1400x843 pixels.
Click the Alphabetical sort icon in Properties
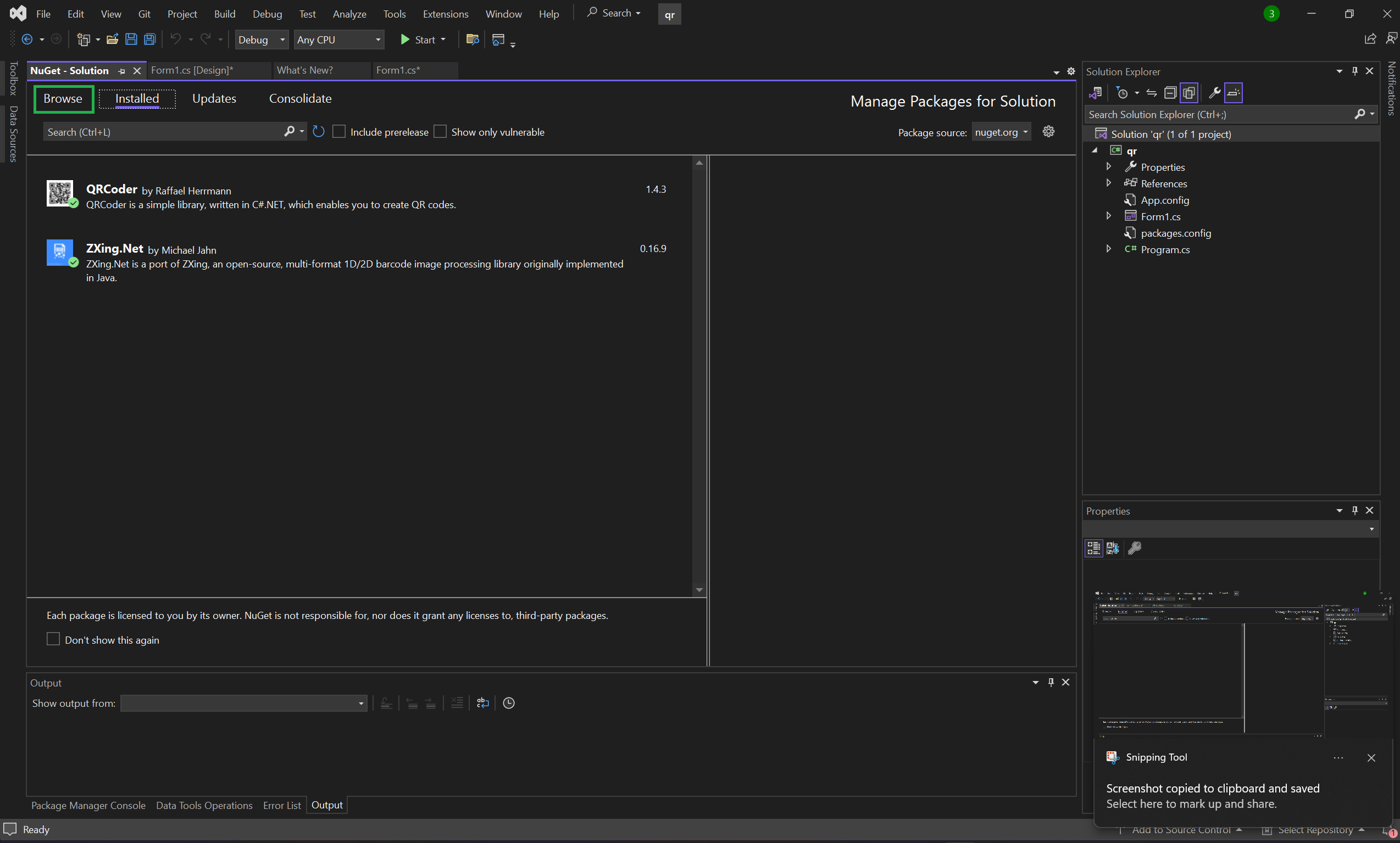click(1113, 548)
